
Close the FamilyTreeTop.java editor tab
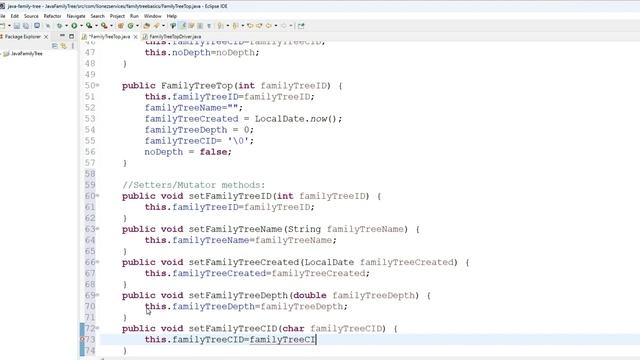[x=136, y=36]
